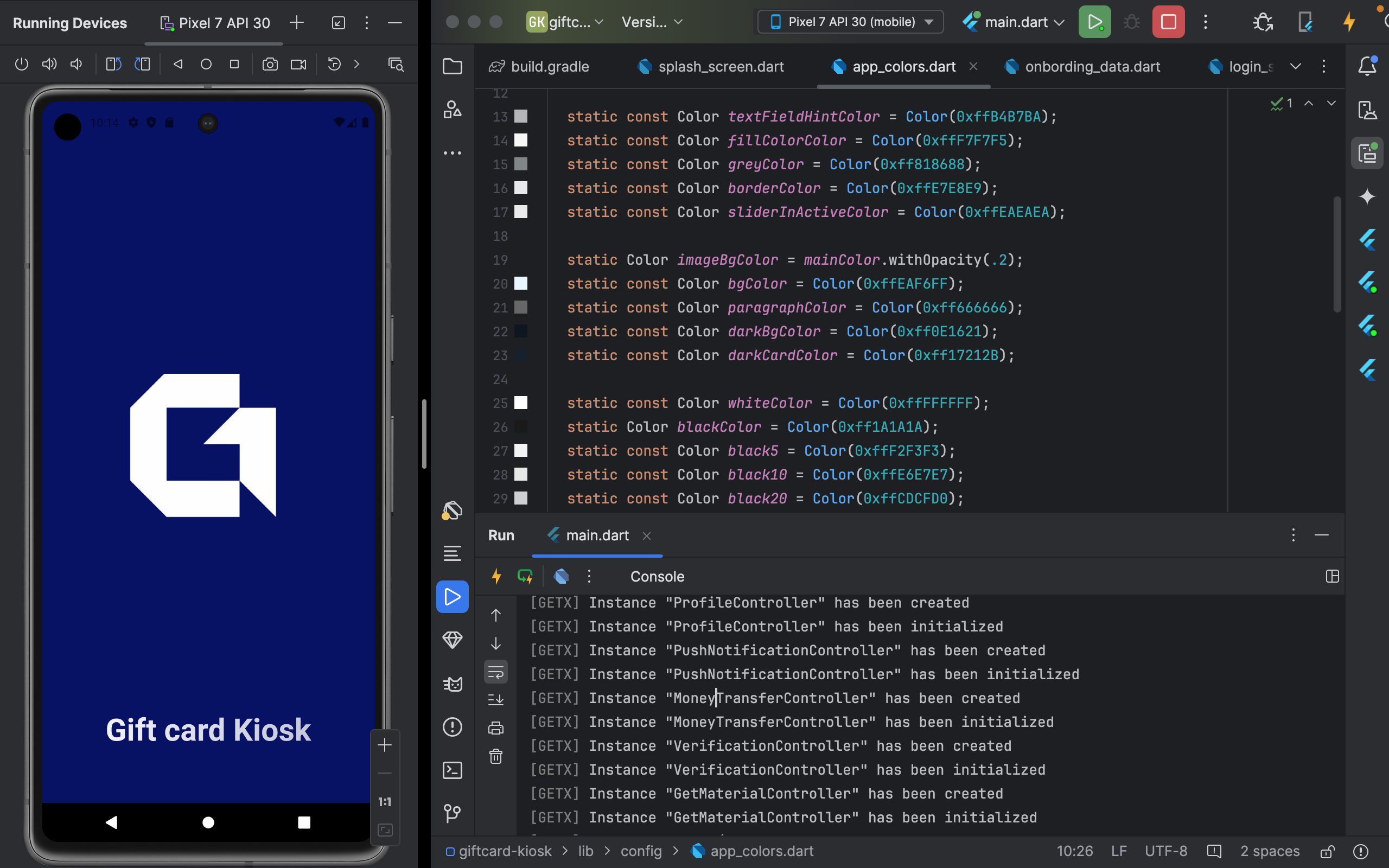Click 2 spaces indent setting

click(1270, 851)
